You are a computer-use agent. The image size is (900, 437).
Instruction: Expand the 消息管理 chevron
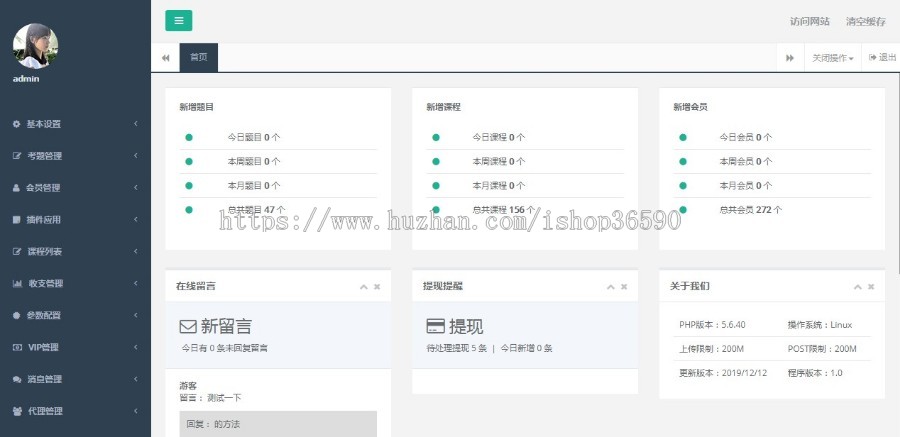coord(135,379)
